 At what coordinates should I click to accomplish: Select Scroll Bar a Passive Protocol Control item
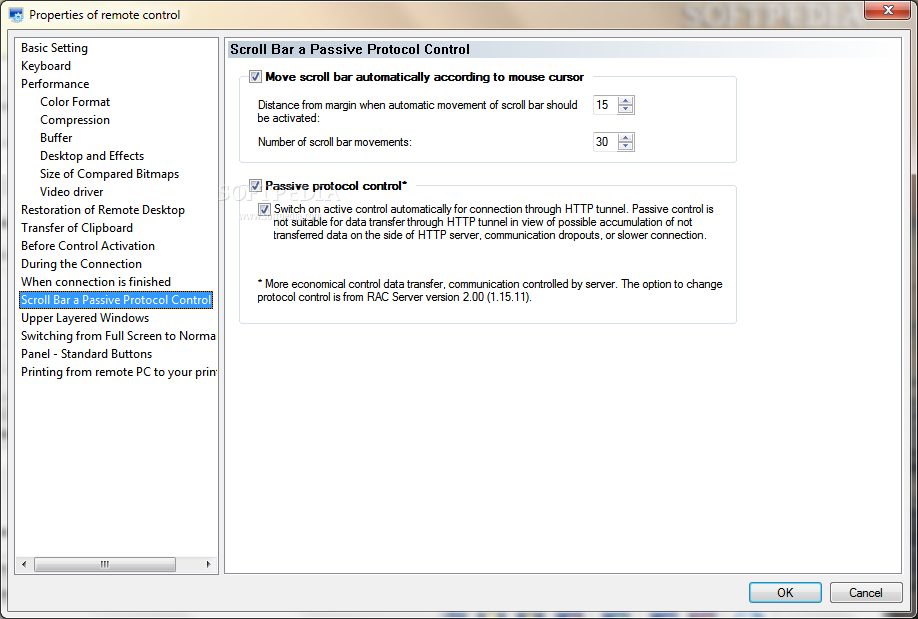[116, 300]
